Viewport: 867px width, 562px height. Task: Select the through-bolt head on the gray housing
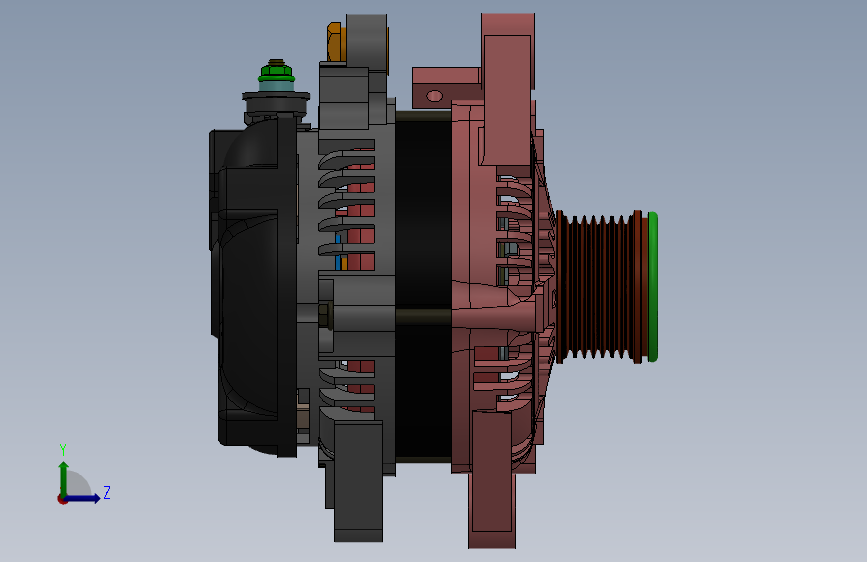point(325,315)
